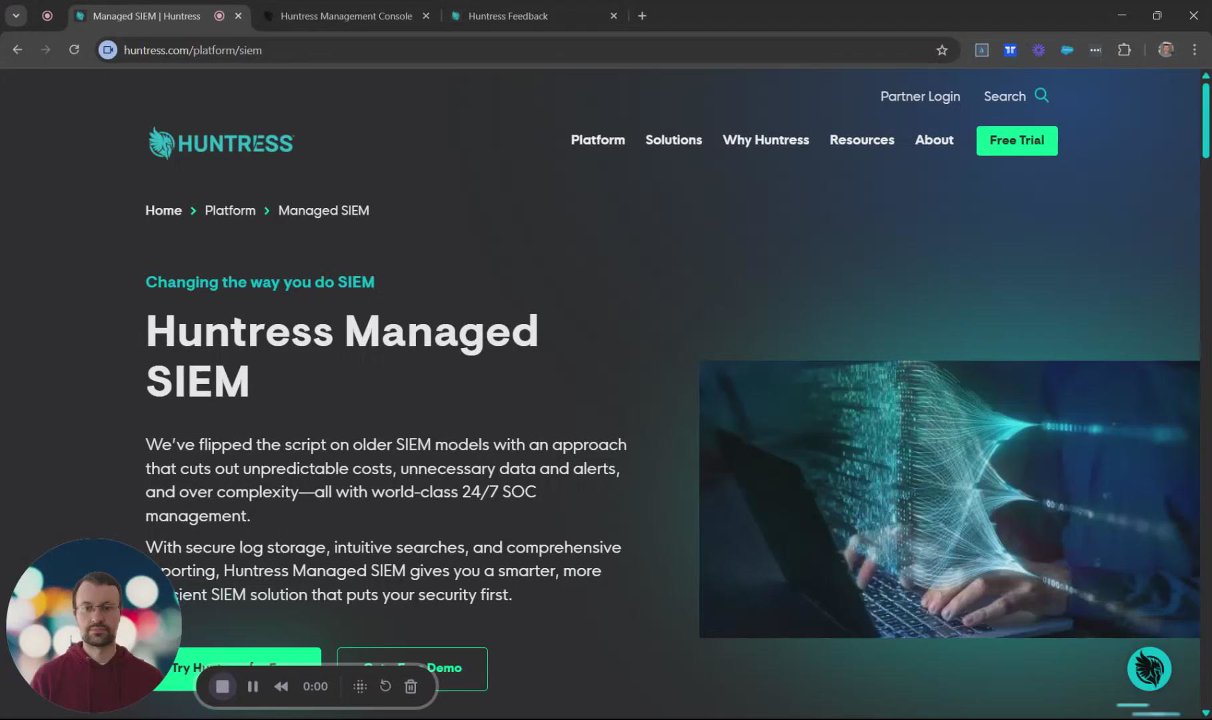Open the Platform navigation menu
The height and width of the screenshot is (720, 1212).
(598, 140)
